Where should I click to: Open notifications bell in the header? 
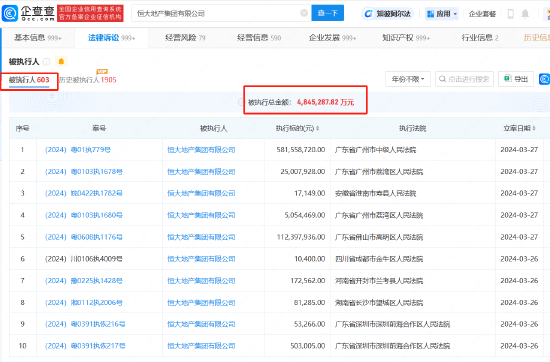(x=525, y=14)
